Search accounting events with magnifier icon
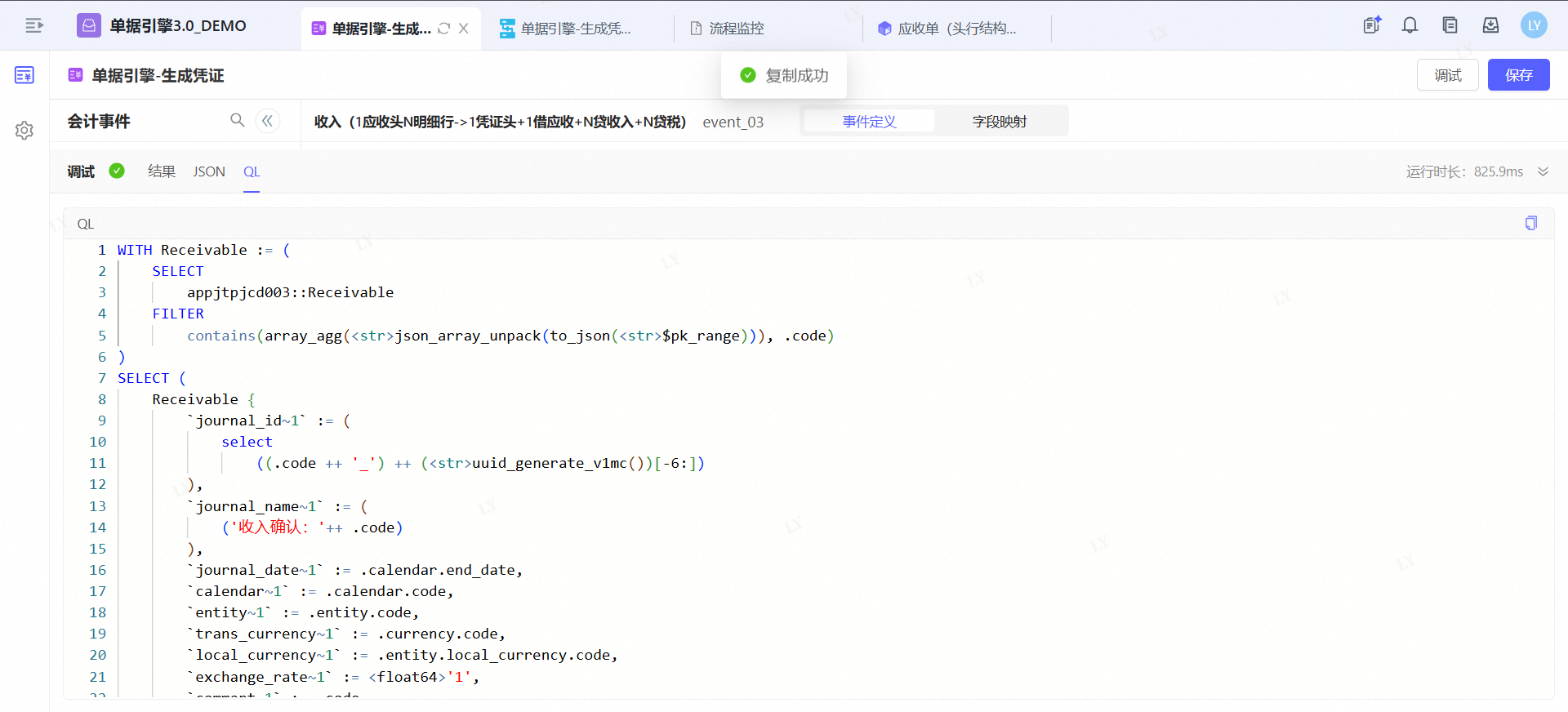The height and width of the screenshot is (712, 1568). 237,121
